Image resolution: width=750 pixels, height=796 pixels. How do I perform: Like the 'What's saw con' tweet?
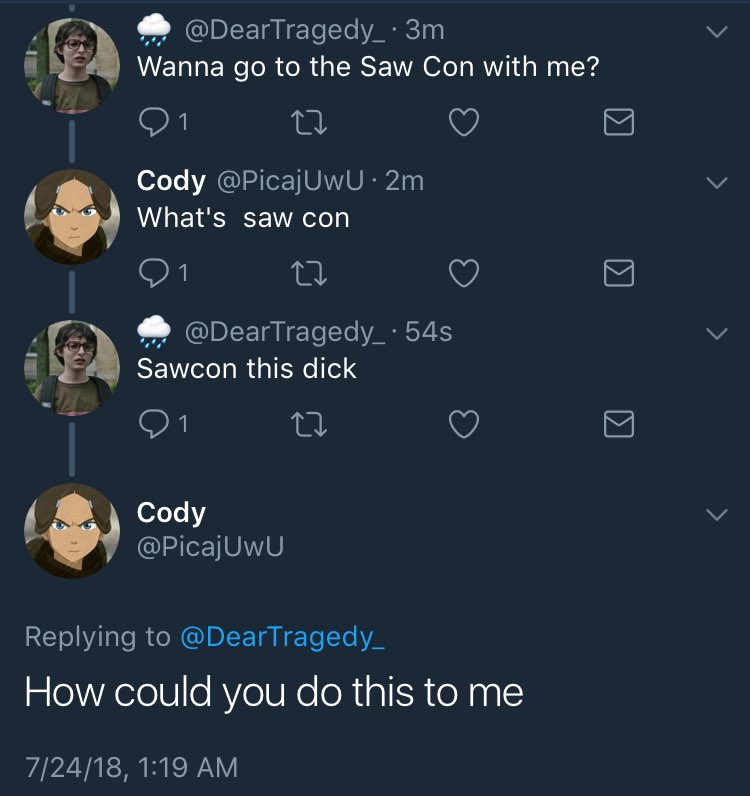pos(463,273)
